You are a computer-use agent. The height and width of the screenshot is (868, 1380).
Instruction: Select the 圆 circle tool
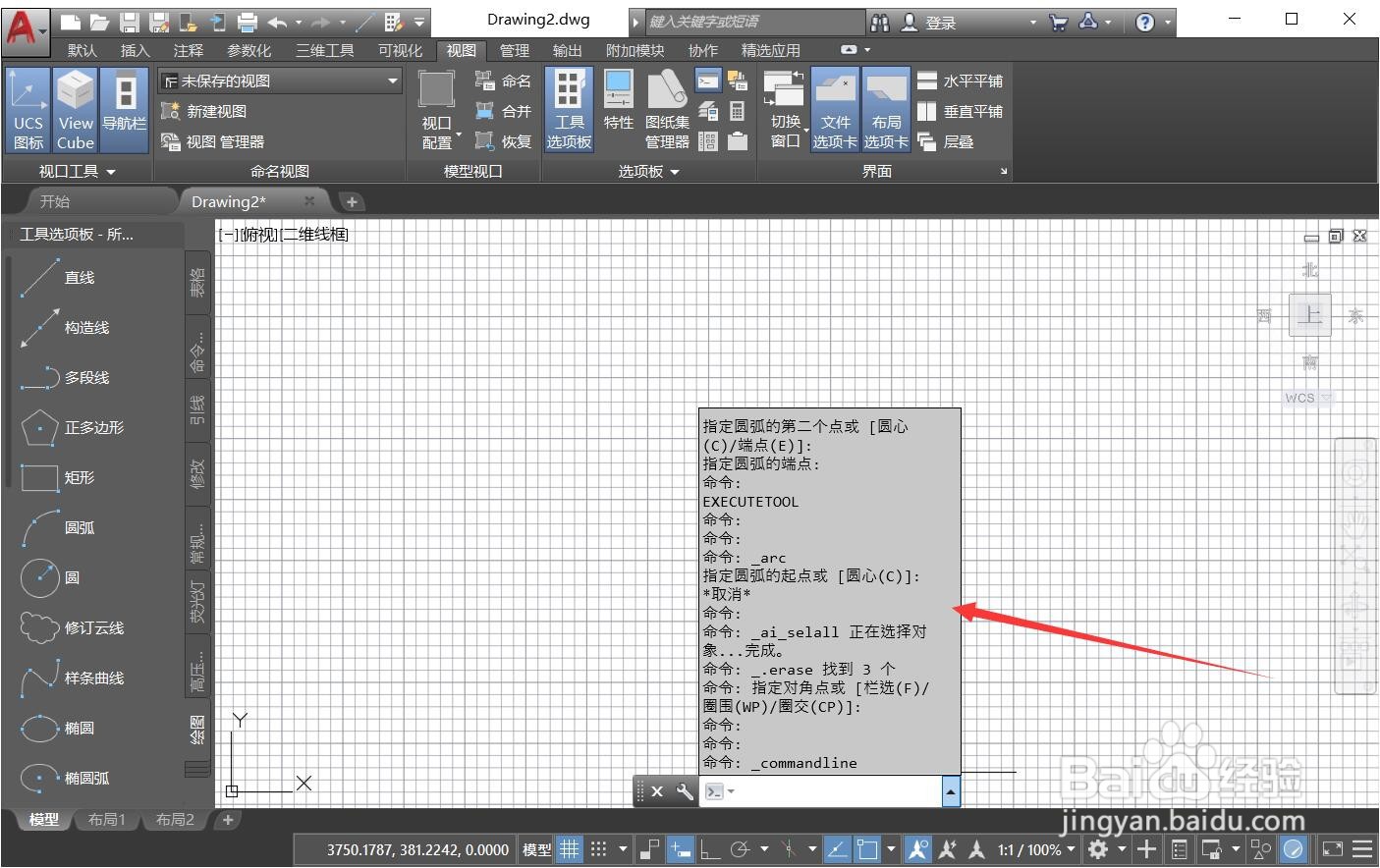coord(51,578)
